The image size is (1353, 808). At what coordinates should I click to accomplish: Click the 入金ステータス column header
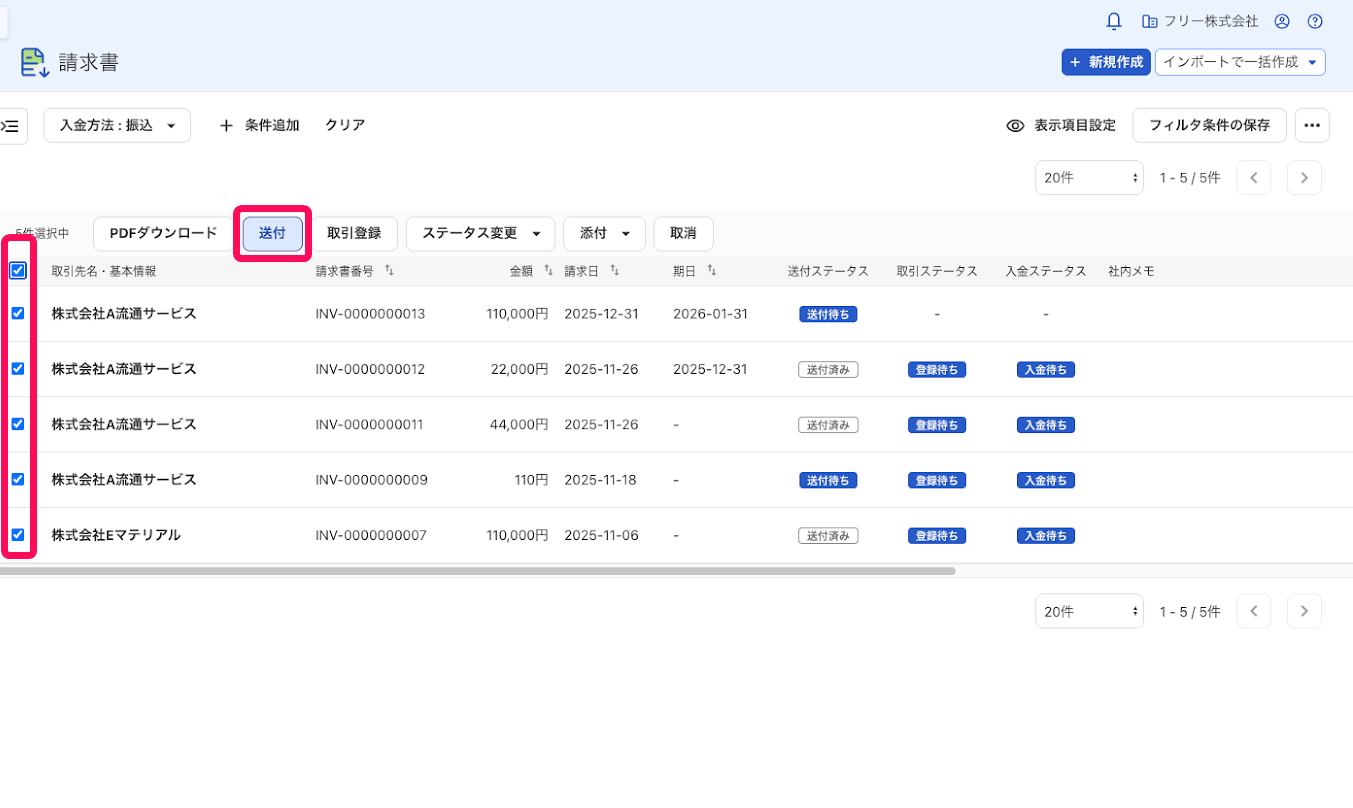tap(1046, 271)
